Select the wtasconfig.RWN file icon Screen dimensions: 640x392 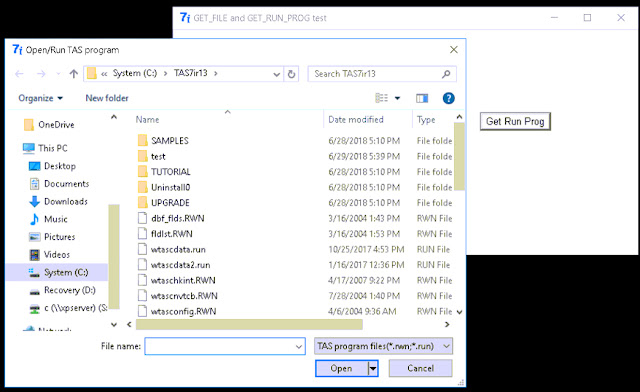point(142,311)
